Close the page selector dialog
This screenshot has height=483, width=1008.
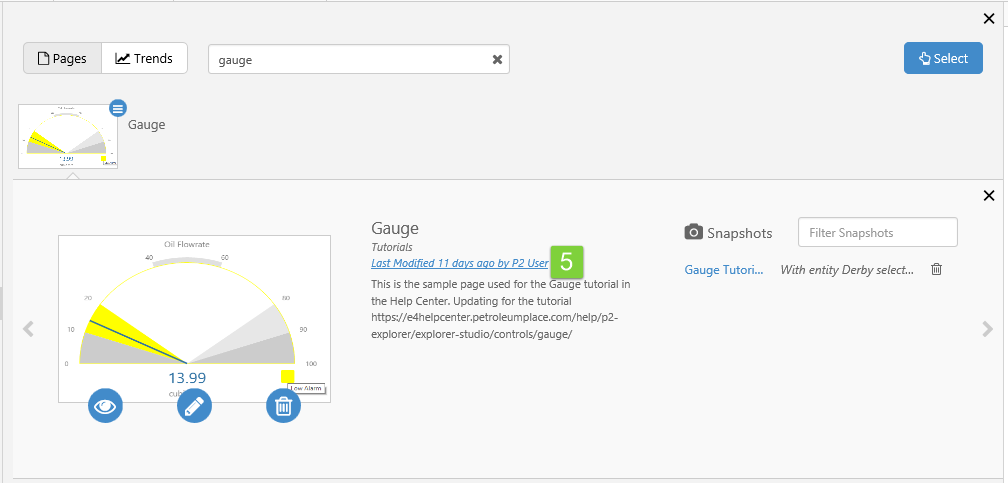click(x=989, y=18)
